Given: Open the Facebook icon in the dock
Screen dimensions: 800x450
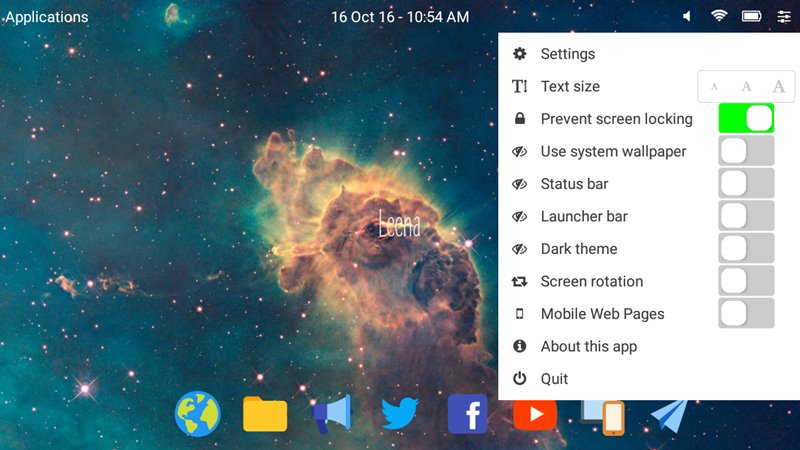Looking at the screenshot, I should (x=467, y=414).
